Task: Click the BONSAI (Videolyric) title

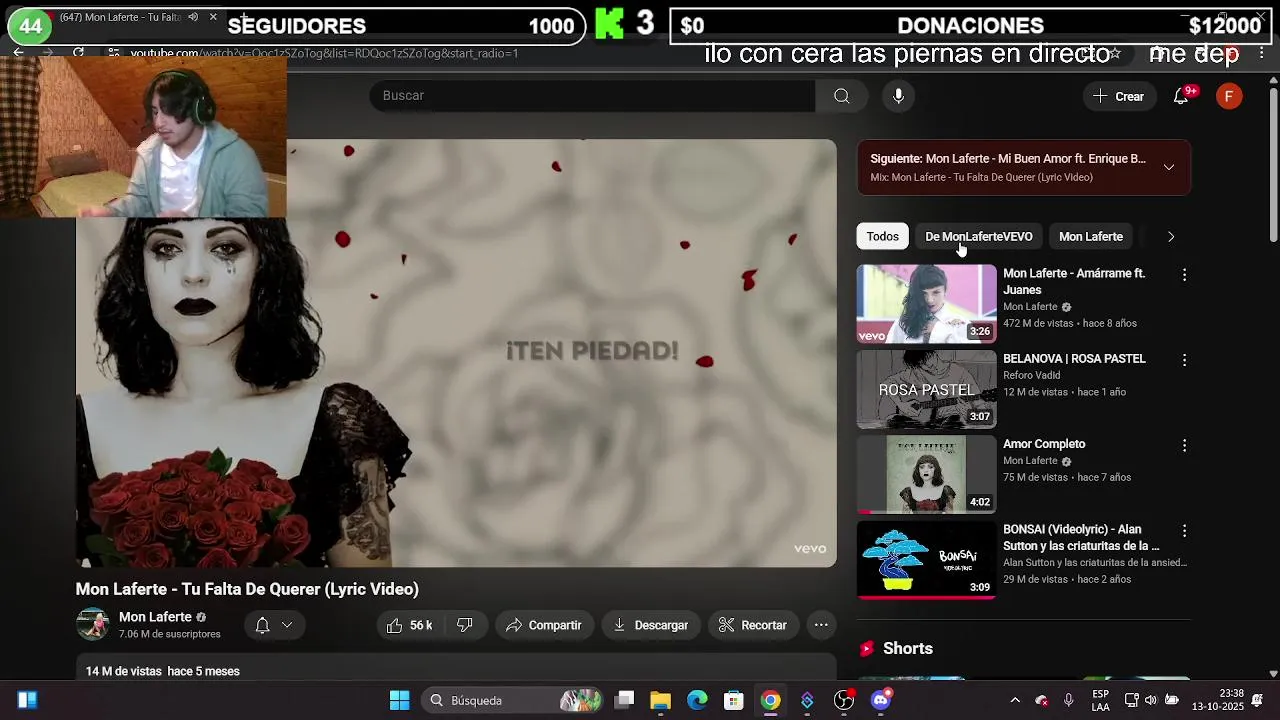Action: point(1082,537)
